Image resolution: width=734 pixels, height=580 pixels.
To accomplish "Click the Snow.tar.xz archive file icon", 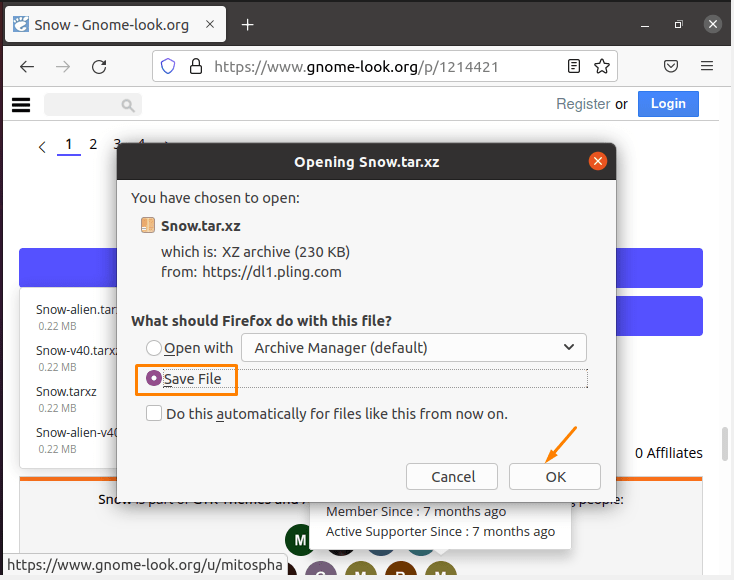I will tap(147, 225).
